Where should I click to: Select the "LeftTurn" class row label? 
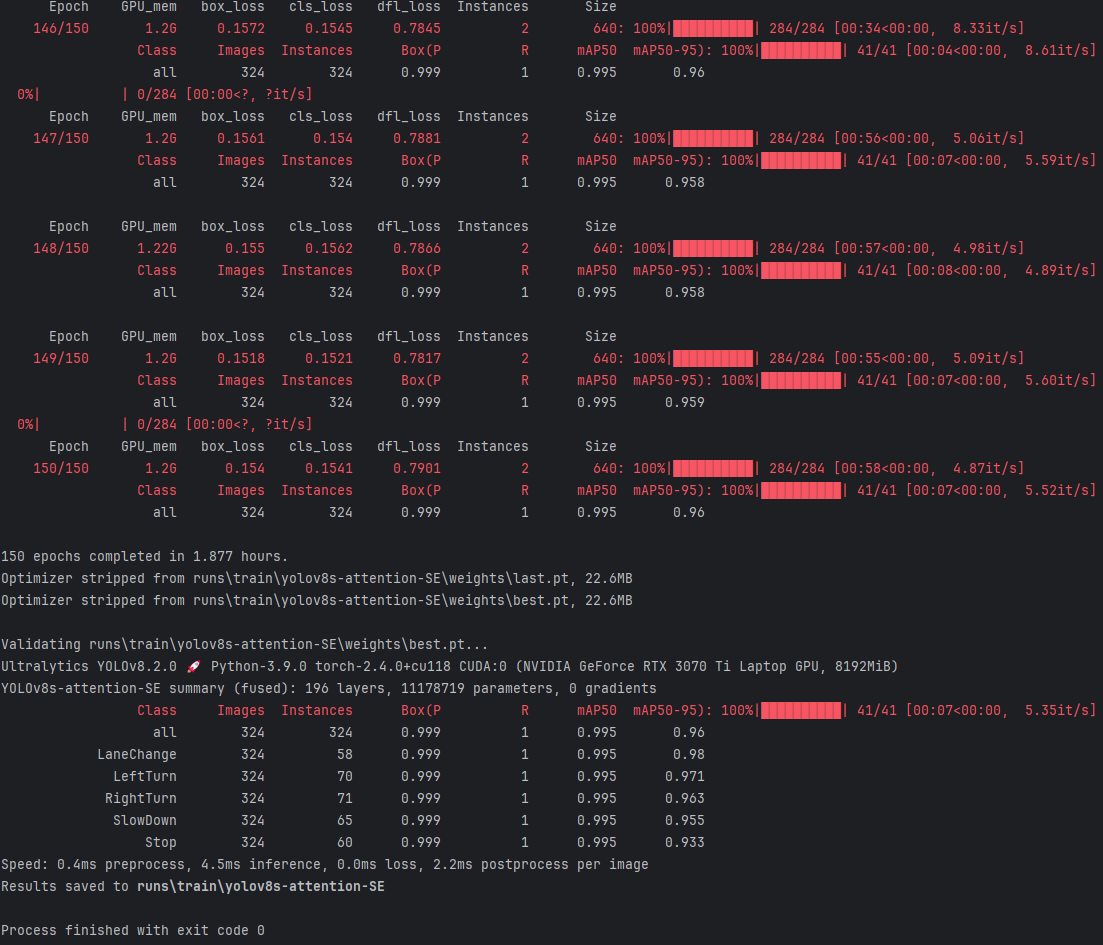(145, 777)
